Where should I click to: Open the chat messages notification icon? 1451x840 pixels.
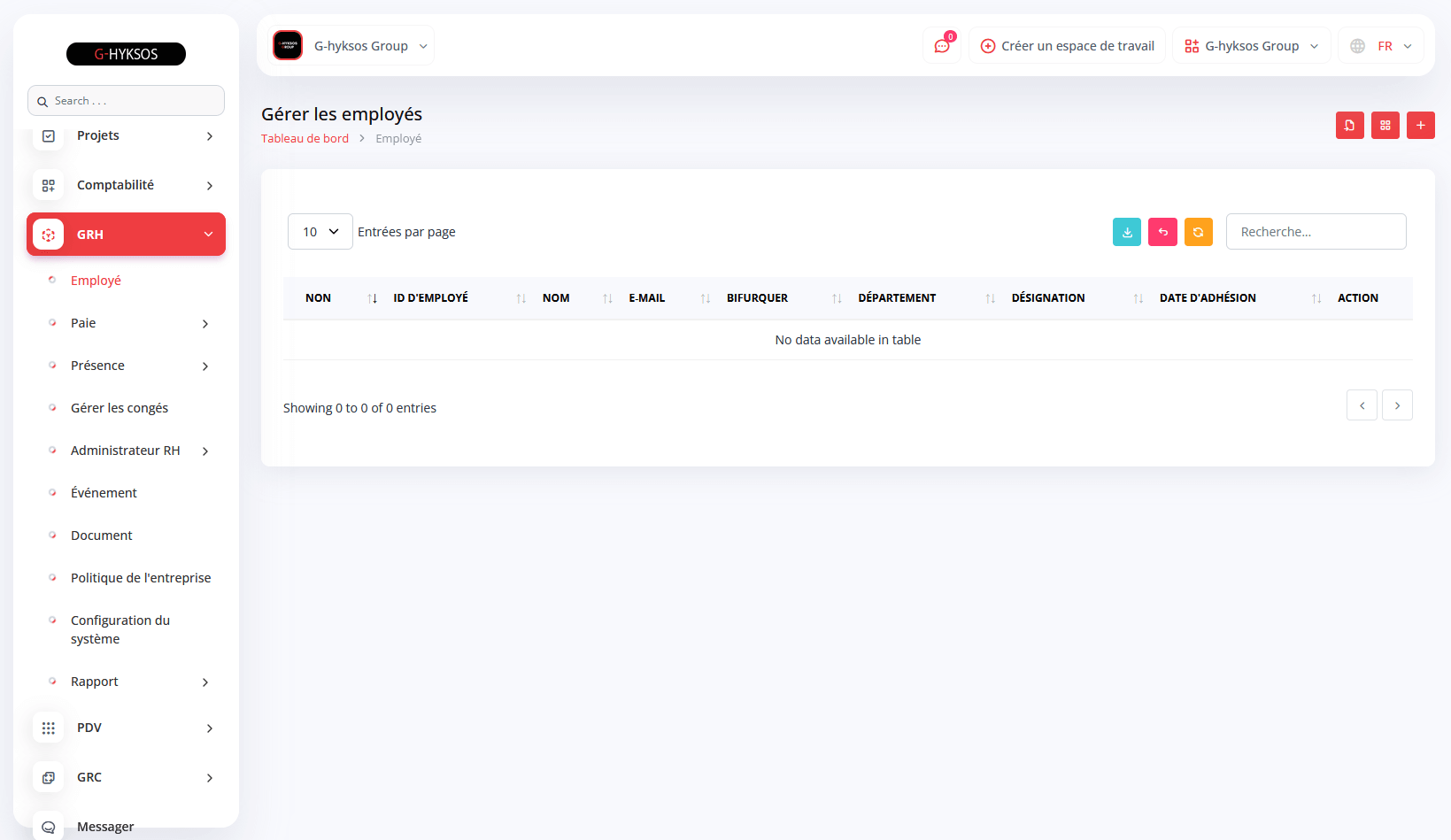click(942, 46)
